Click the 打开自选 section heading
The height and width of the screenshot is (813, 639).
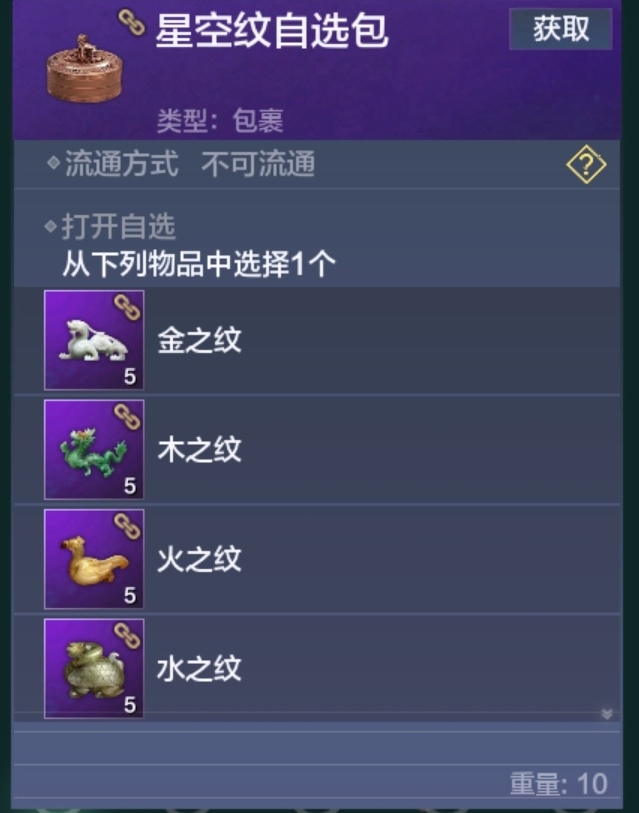point(119,227)
